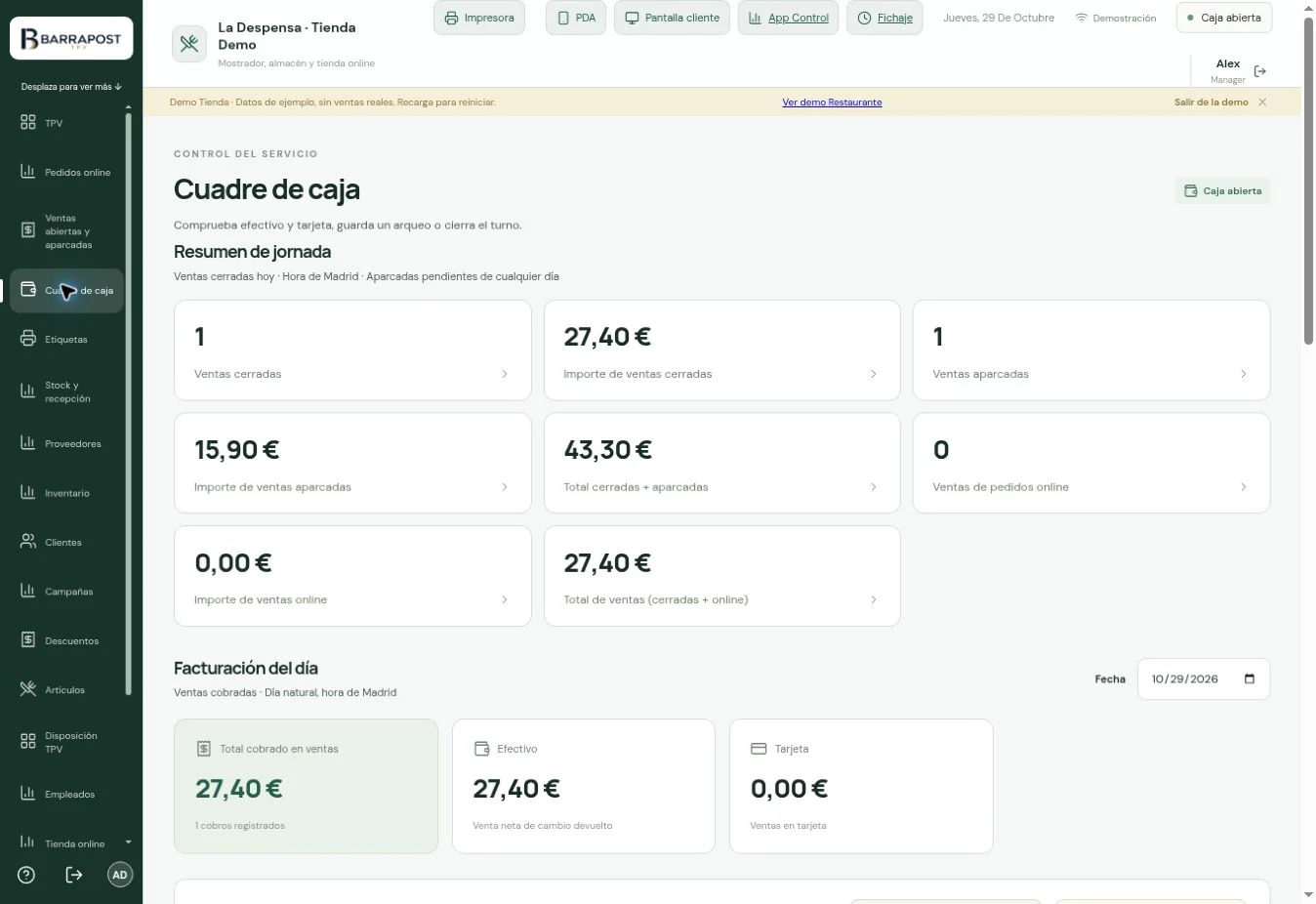Expand Ventas de pedidos online chevron
Viewport: 1316px width, 904px height.
coord(1244,487)
